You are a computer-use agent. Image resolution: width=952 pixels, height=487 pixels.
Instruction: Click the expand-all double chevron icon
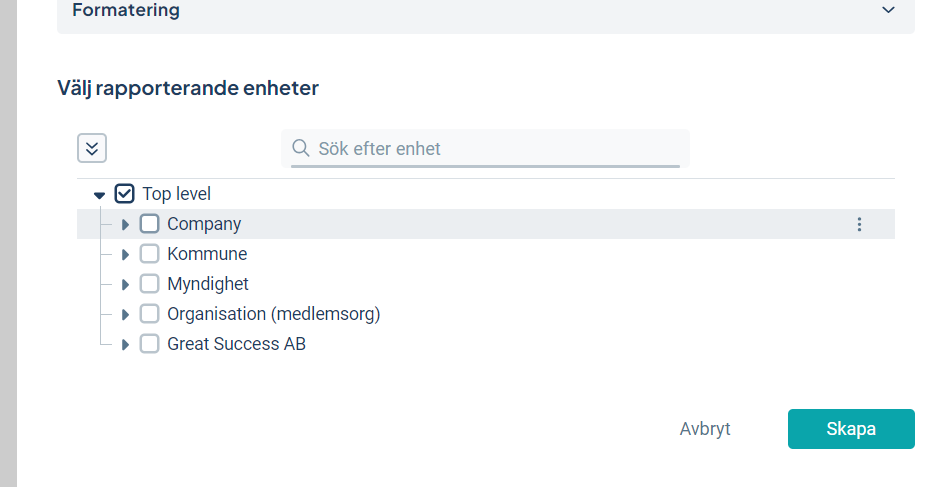click(92, 148)
